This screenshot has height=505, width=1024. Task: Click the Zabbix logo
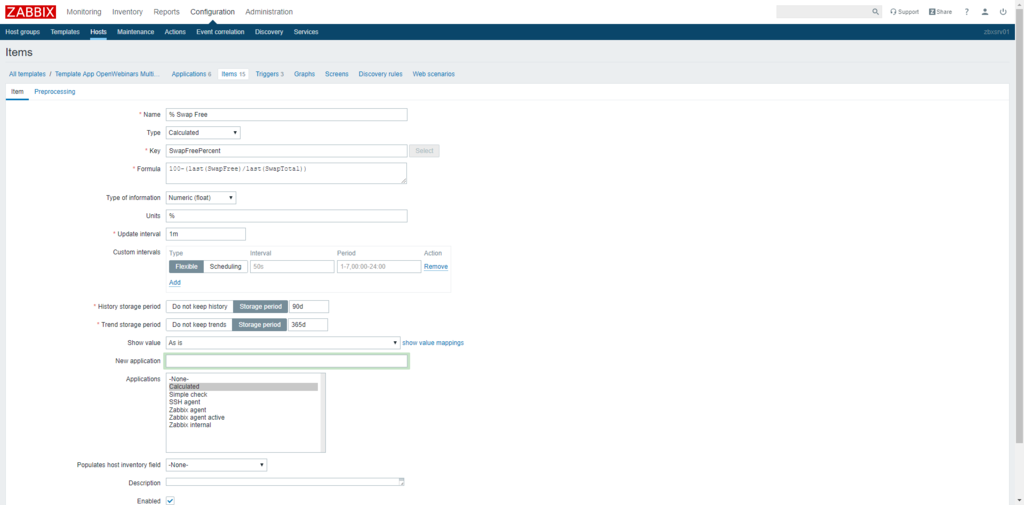30,12
